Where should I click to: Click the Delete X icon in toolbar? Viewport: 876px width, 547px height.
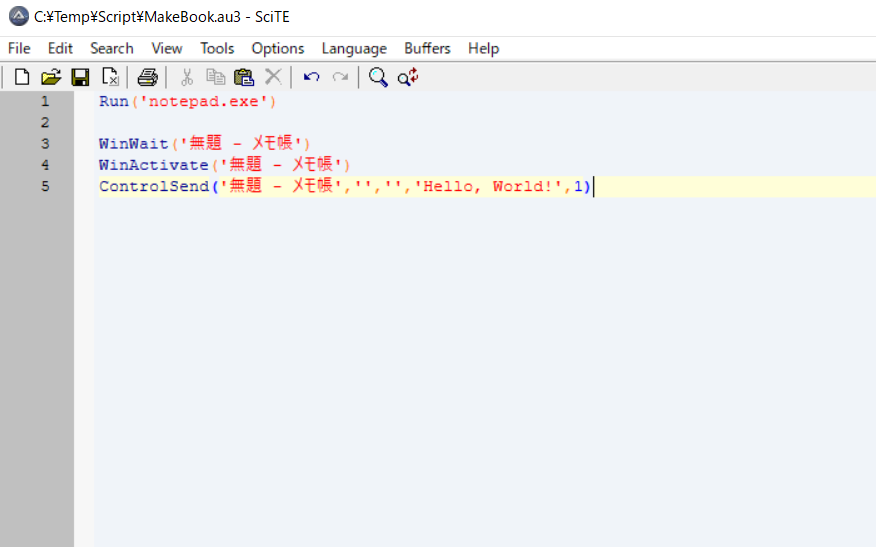272,77
